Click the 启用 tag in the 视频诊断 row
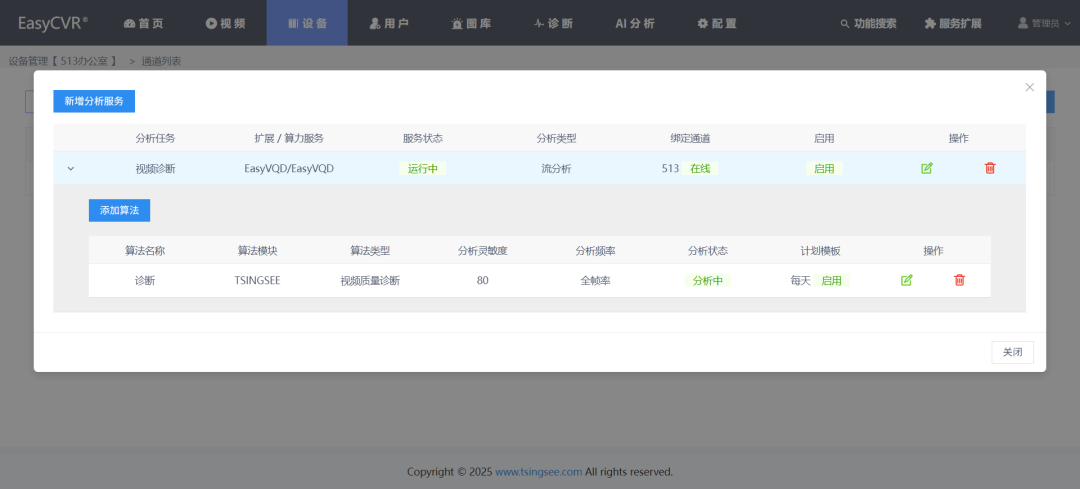 click(x=824, y=168)
